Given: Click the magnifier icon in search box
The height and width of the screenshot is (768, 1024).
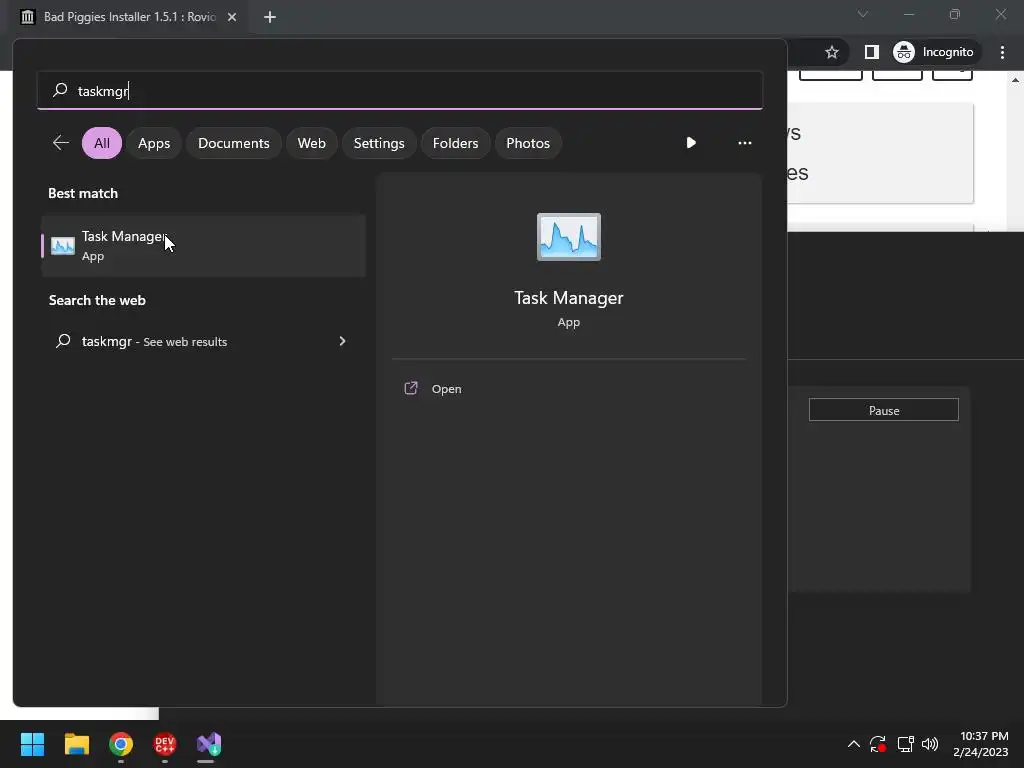Looking at the screenshot, I should click(60, 90).
